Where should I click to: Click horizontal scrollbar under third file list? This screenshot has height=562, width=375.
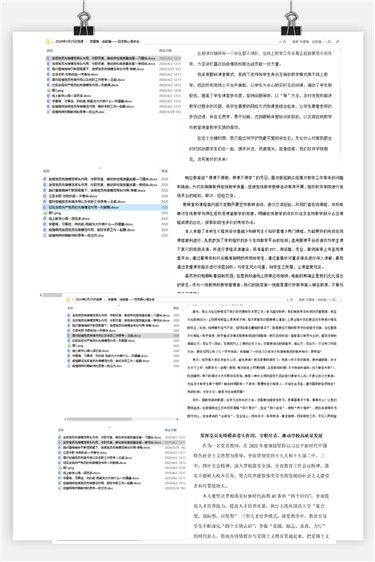[x=121, y=419]
